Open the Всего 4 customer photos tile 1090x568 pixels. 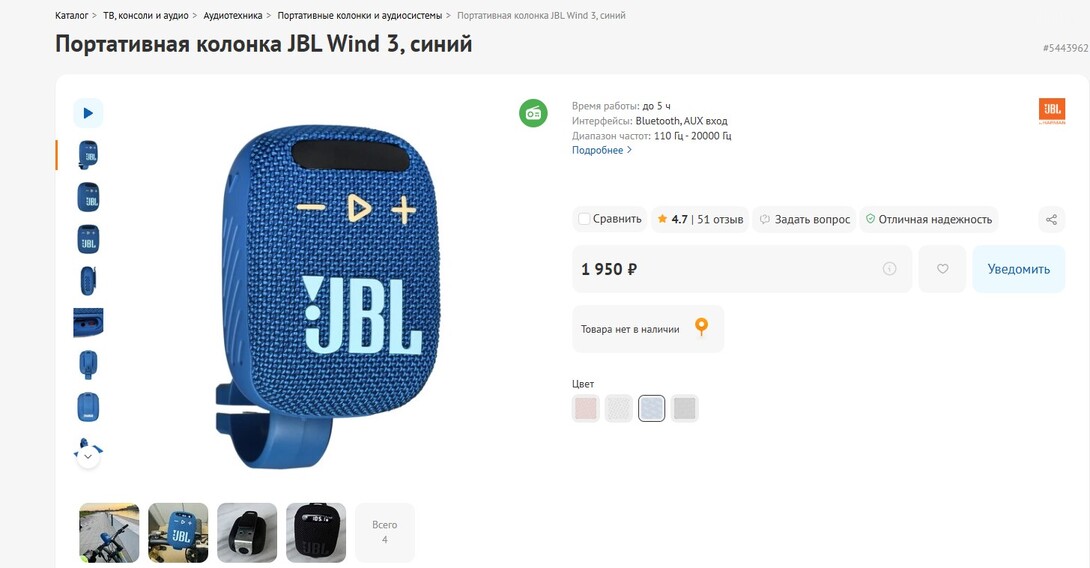tap(384, 533)
